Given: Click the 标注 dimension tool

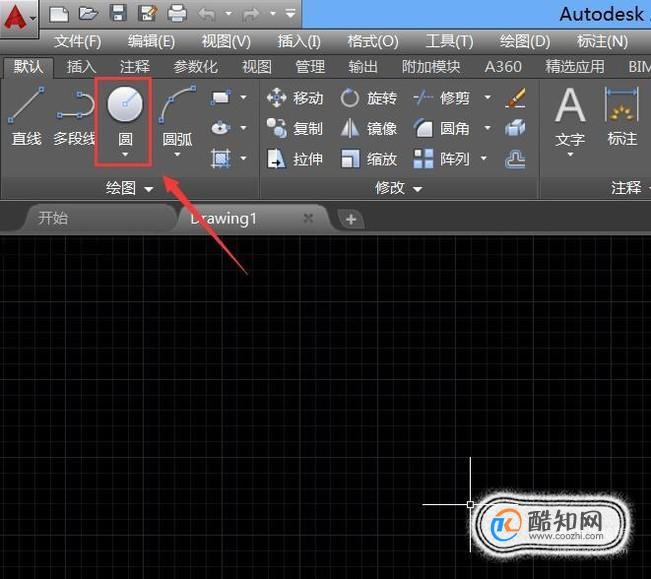Looking at the screenshot, I should (x=622, y=117).
